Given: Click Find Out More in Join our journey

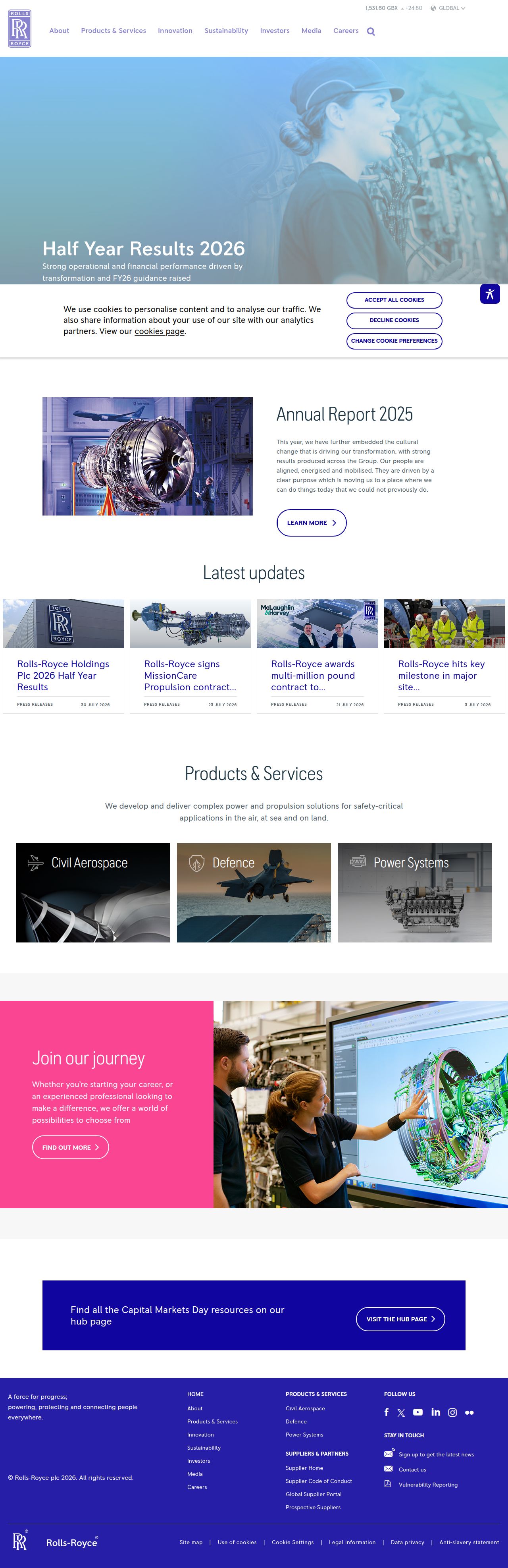Looking at the screenshot, I should coord(71,1147).
